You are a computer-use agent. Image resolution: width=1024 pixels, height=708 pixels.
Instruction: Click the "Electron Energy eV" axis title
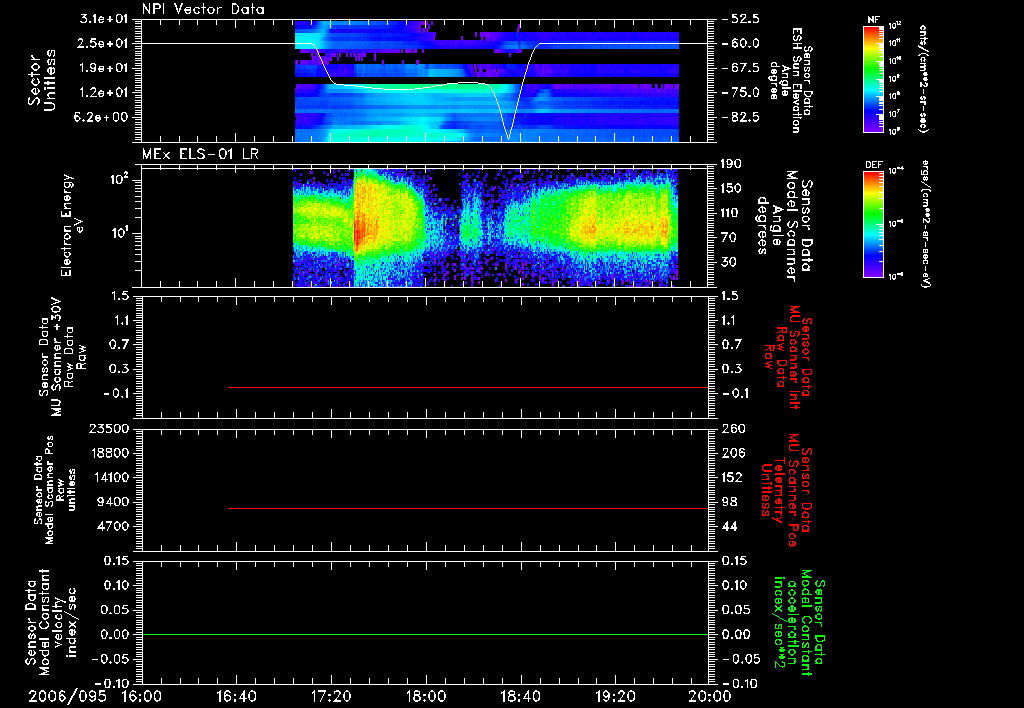(71, 225)
